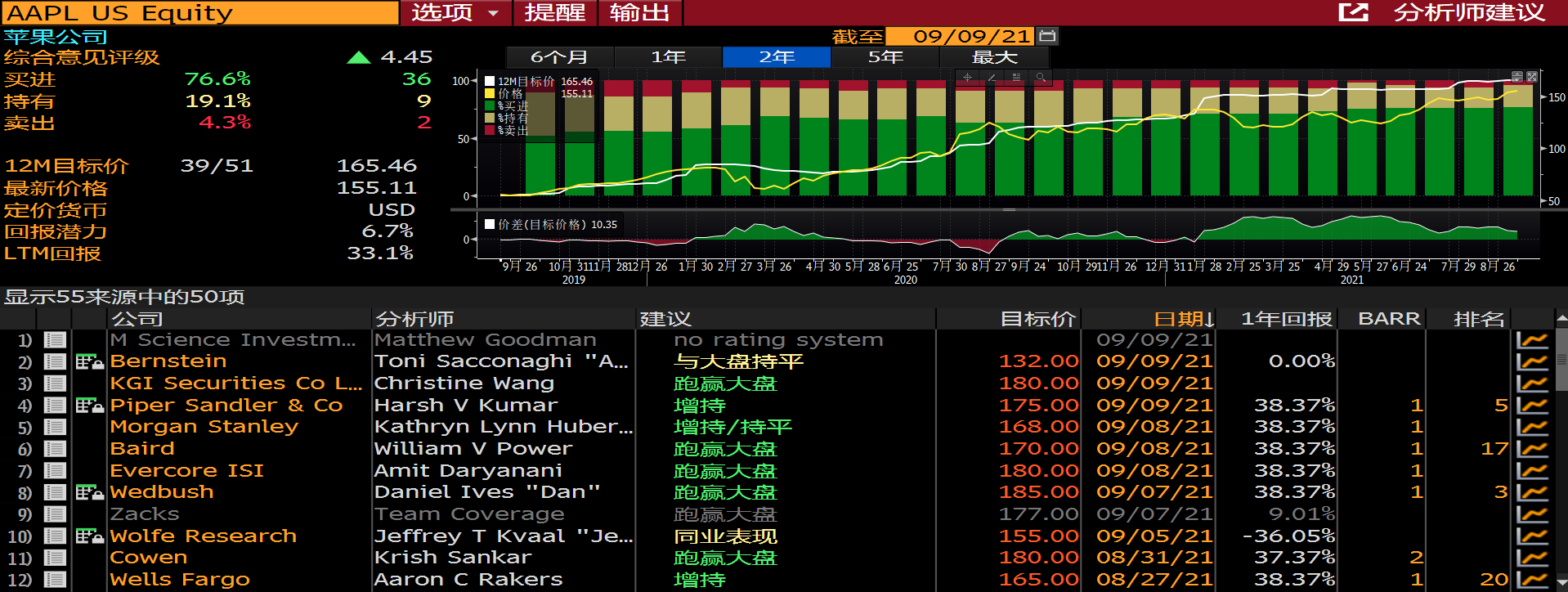This screenshot has width=1568, height=592.
Task: Maximize the chart with the expand icon
Action: pyautogui.click(x=1532, y=77)
